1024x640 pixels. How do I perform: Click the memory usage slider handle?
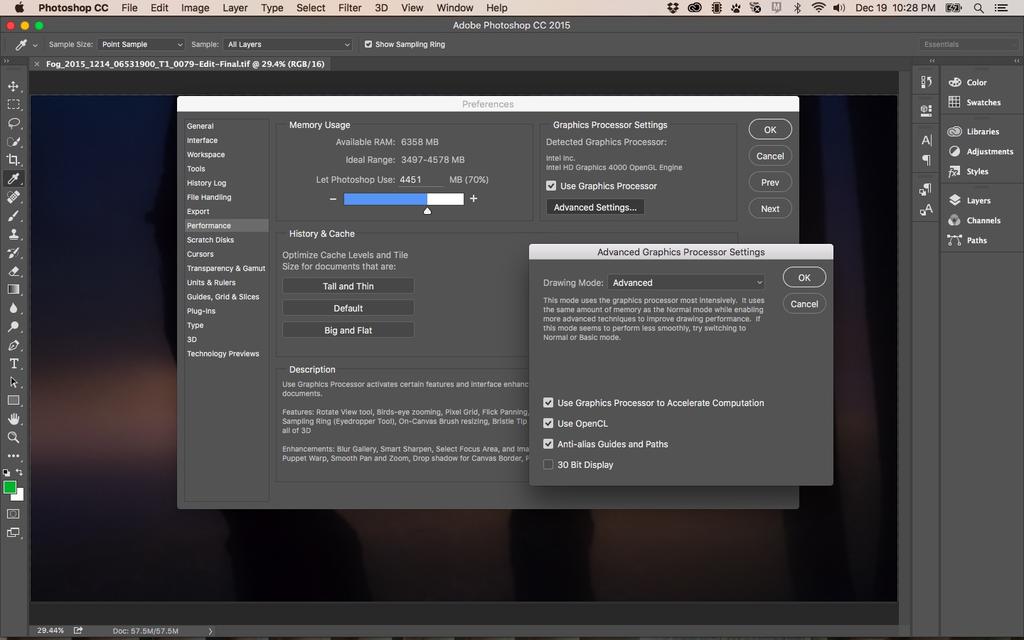(x=428, y=210)
